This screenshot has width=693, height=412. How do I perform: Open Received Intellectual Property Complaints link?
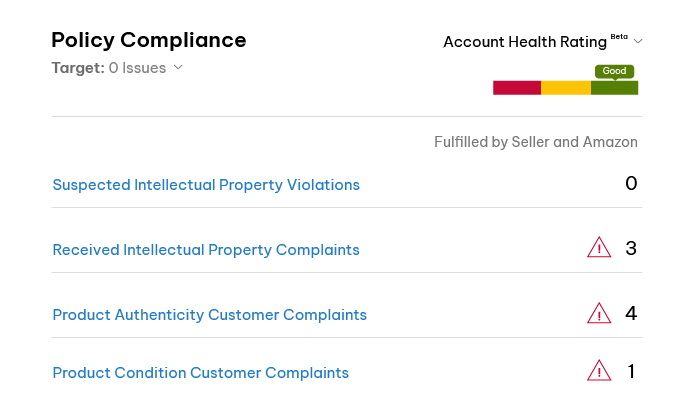[x=206, y=250]
